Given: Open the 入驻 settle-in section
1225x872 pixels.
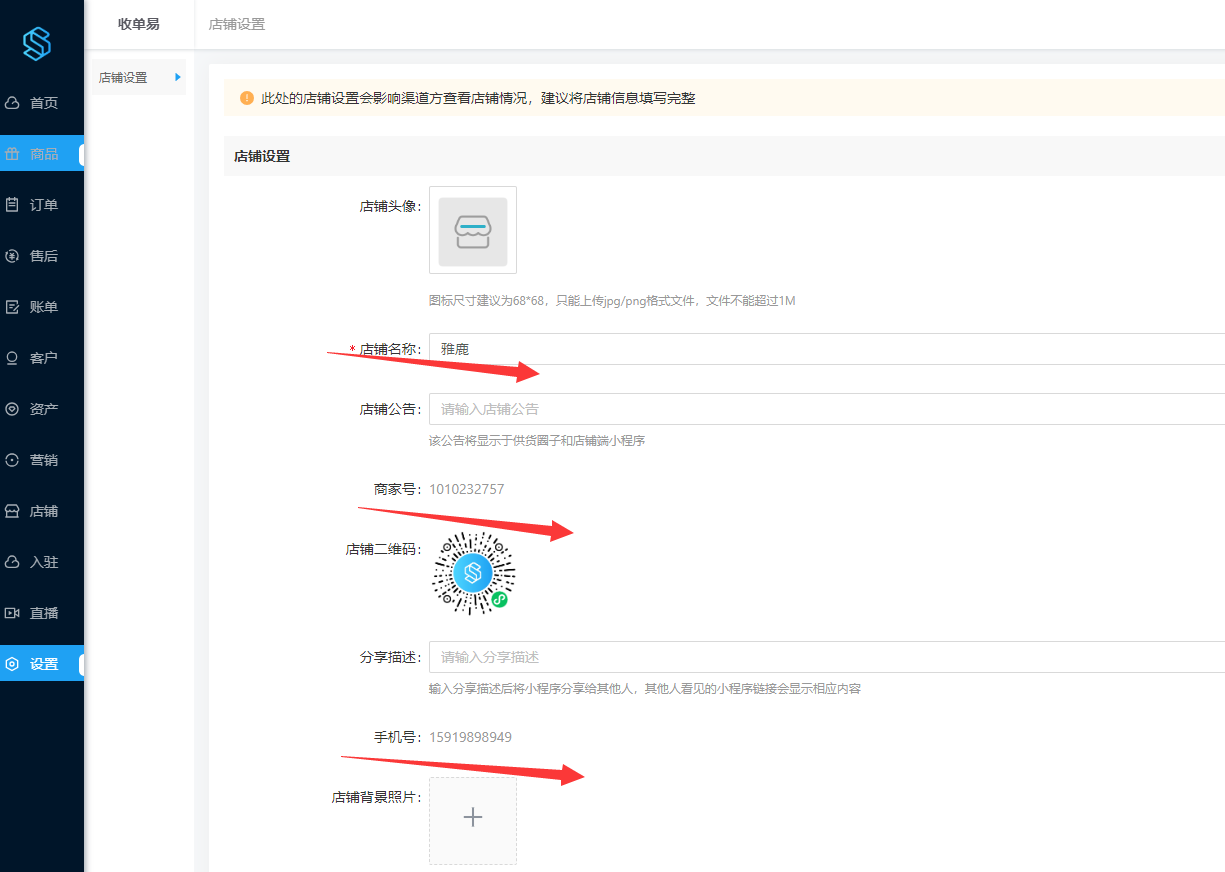Looking at the screenshot, I should point(42,562).
